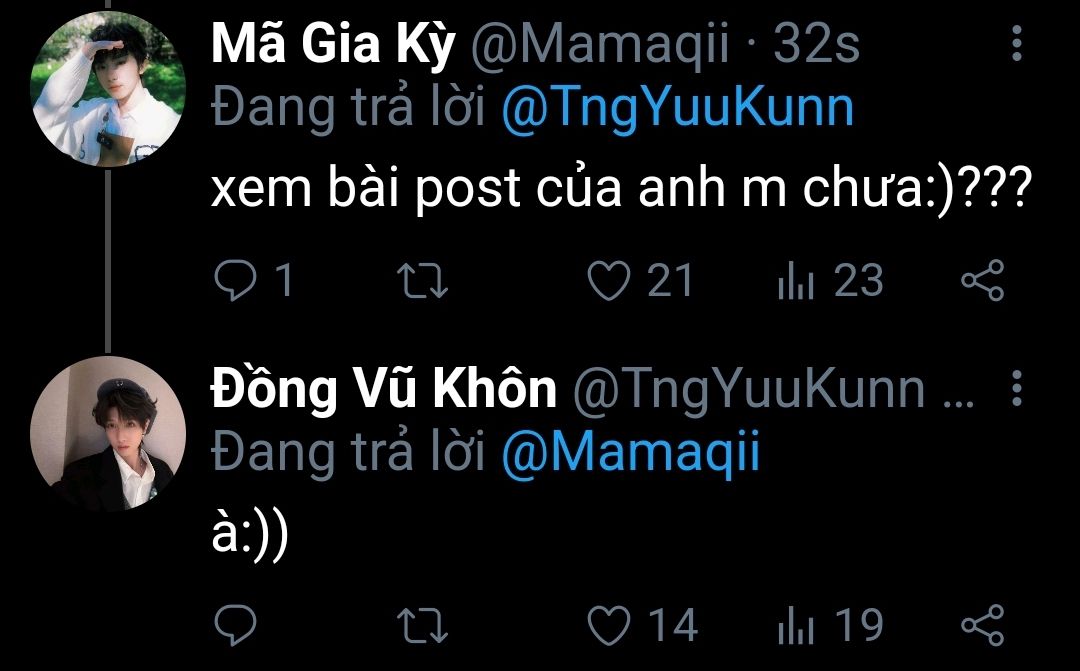The height and width of the screenshot is (671, 1080).
Task: Like the tweet with 14 likes
Action: [x=607, y=625]
